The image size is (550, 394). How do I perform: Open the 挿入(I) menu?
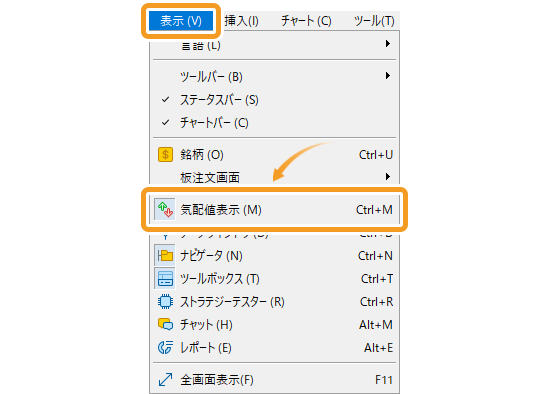pyautogui.click(x=242, y=21)
